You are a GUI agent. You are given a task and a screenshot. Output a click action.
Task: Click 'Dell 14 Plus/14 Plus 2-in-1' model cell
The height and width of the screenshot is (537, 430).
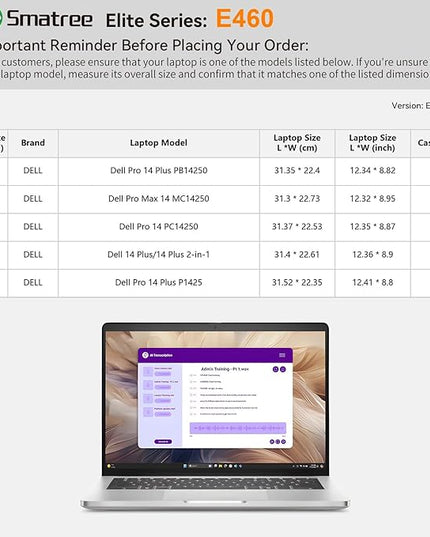159,254
